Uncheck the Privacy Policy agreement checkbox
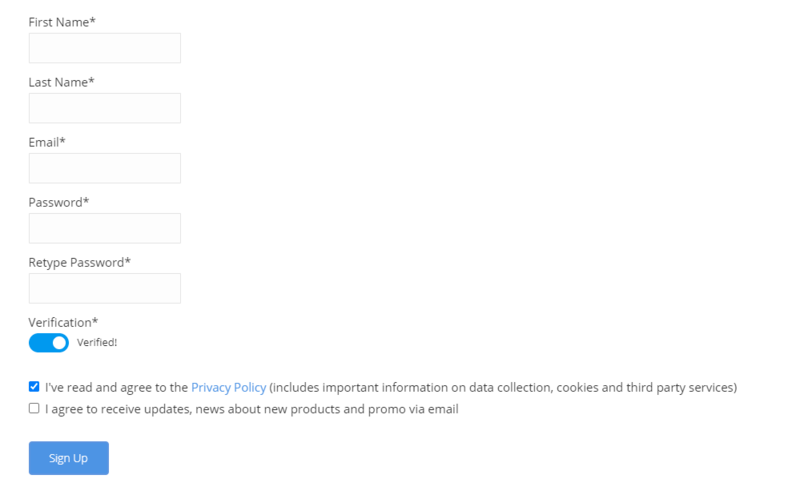Screen dimensions: 800x495 (34, 387)
